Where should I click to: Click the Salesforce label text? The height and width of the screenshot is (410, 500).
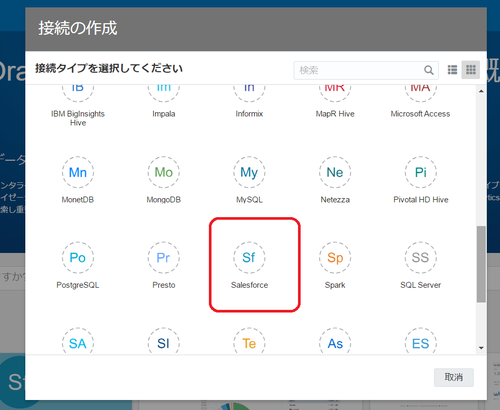click(x=249, y=285)
